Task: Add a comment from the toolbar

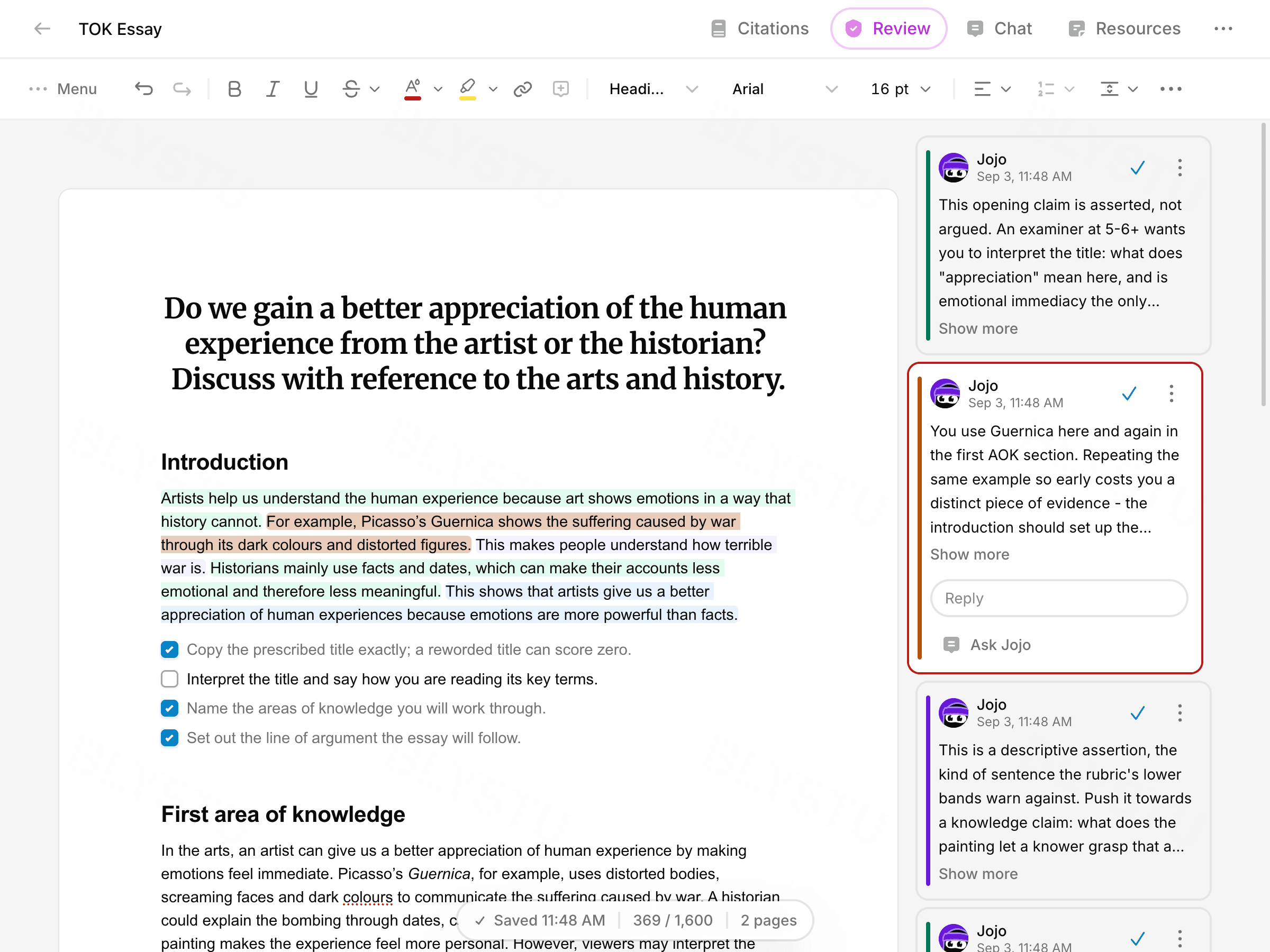Action: click(560, 89)
